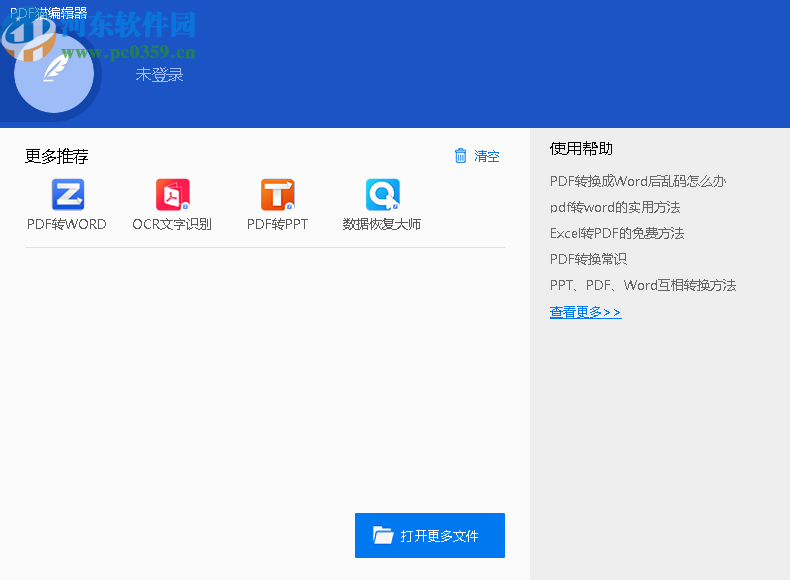The height and width of the screenshot is (580, 790).
Task: Open help article Excel转PDF的免费方法
Action: (x=617, y=233)
